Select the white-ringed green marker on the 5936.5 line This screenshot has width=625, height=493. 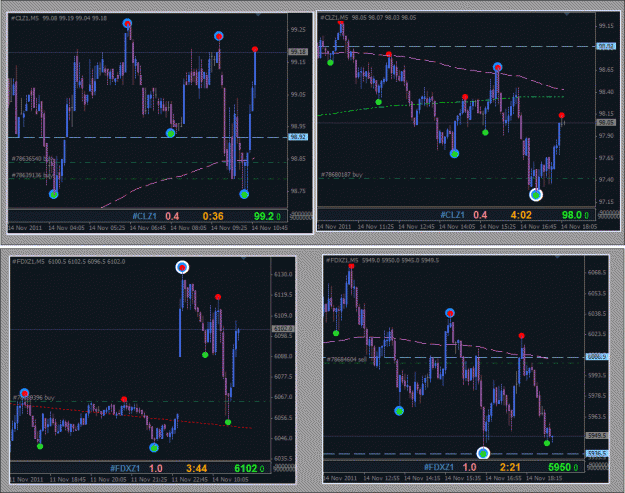coord(483,453)
